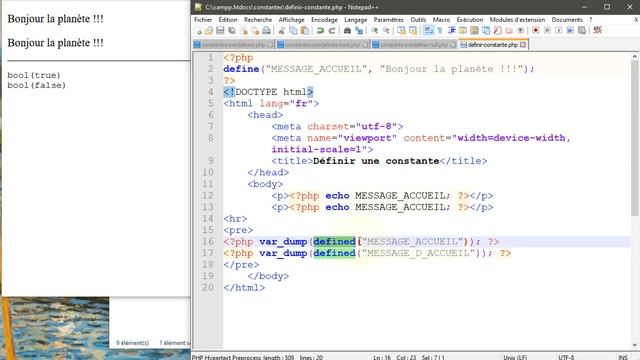This screenshot has height=360, width=640.
Task: Open the Modules d'extension menu
Action: [x=517, y=20]
